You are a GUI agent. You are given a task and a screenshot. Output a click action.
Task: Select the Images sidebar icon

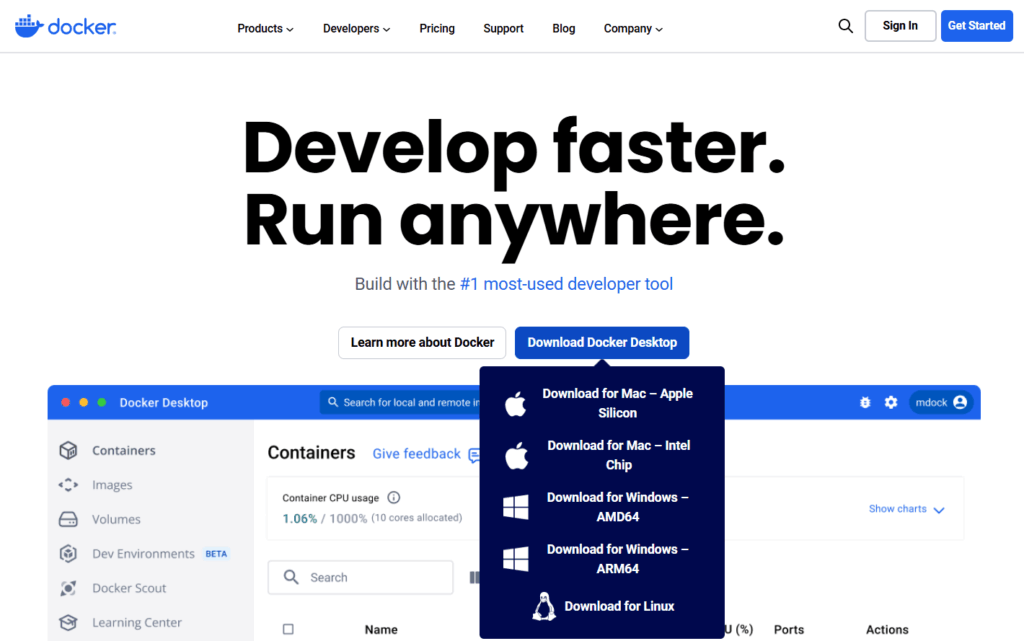pyautogui.click(x=68, y=485)
